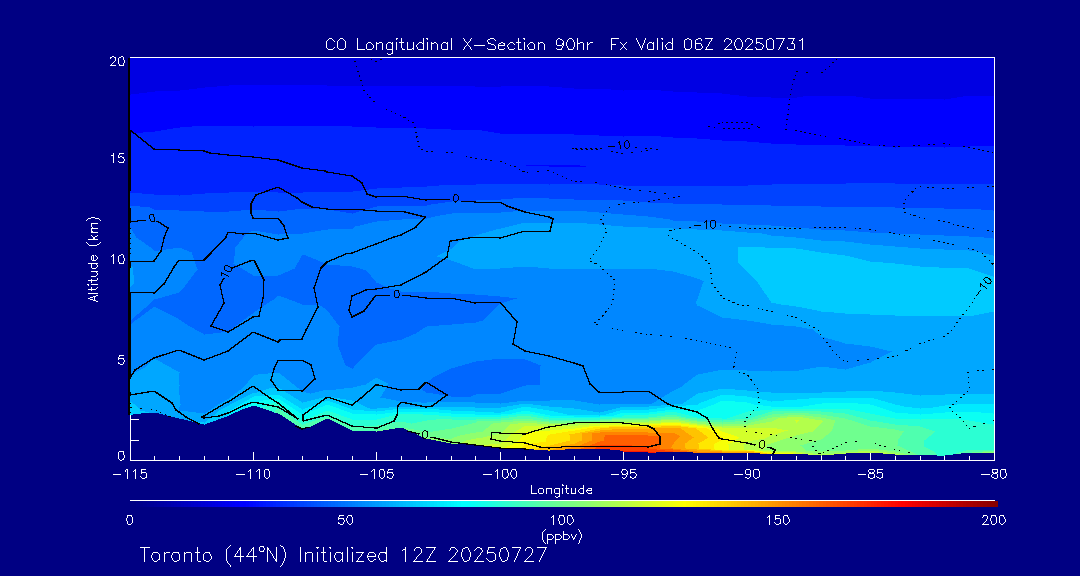Click the altitude tick label 15
This screenshot has height=576, width=1080.
point(116,158)
